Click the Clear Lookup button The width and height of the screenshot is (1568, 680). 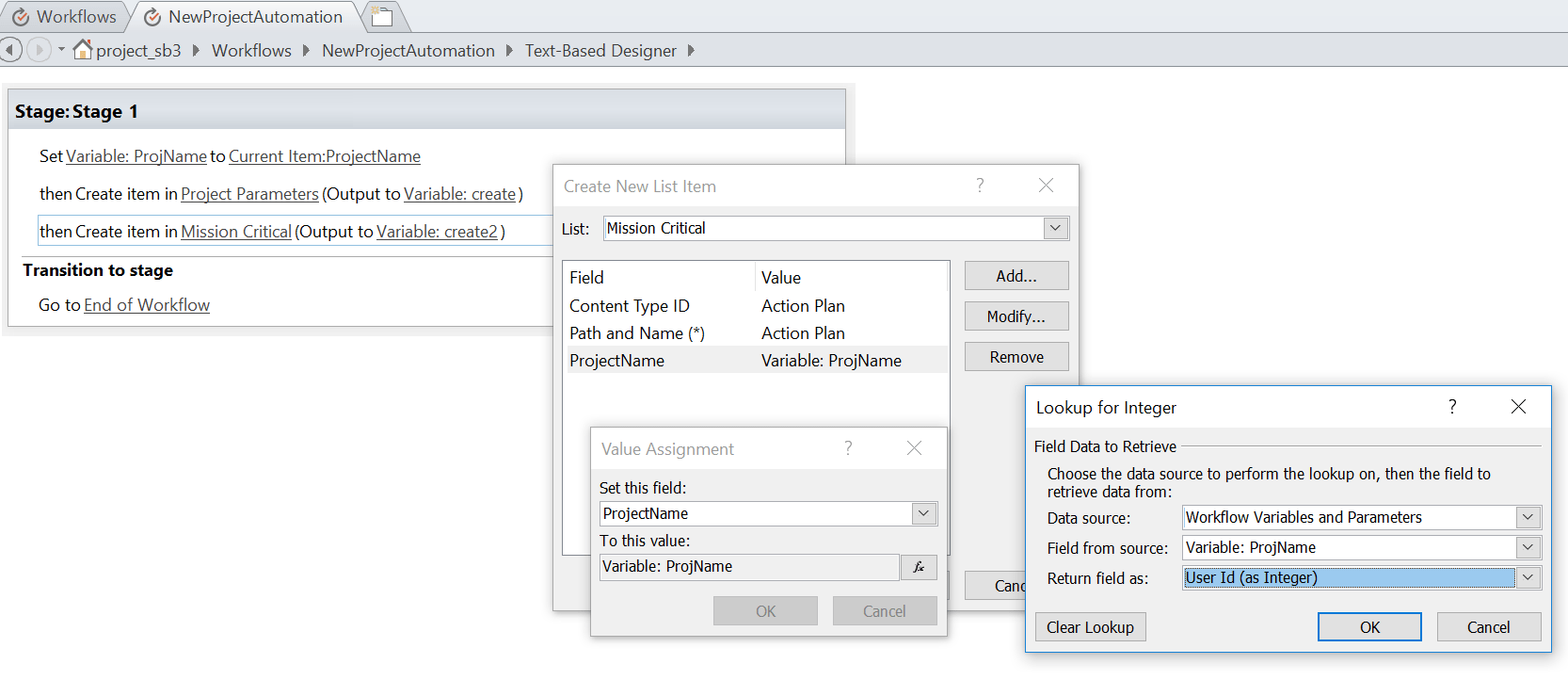(1091, 627)
